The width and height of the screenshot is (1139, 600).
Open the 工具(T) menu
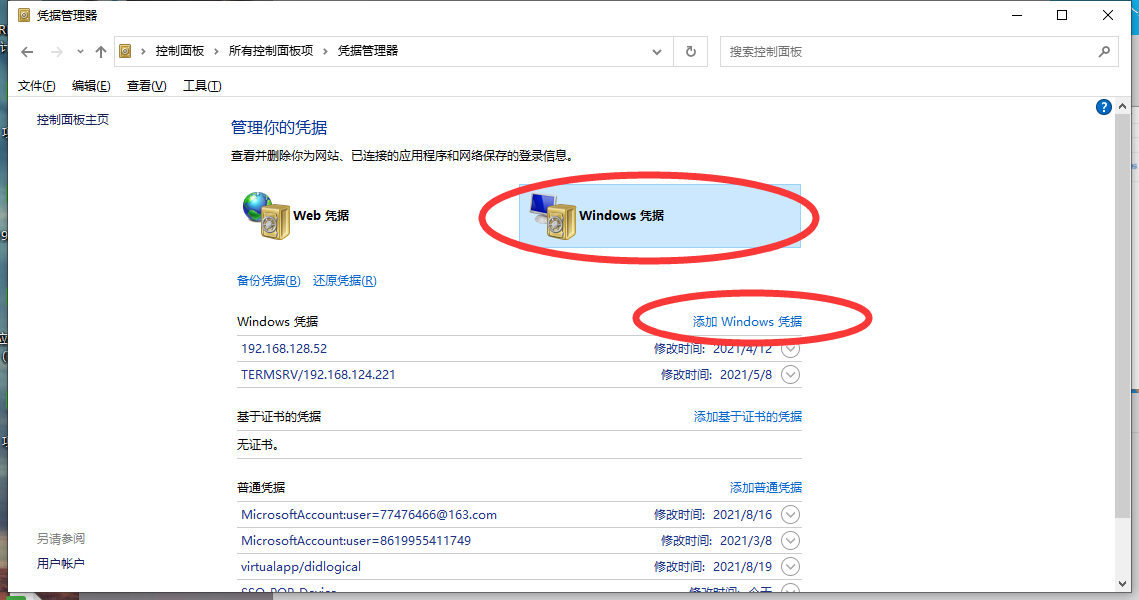click(201, 85)
